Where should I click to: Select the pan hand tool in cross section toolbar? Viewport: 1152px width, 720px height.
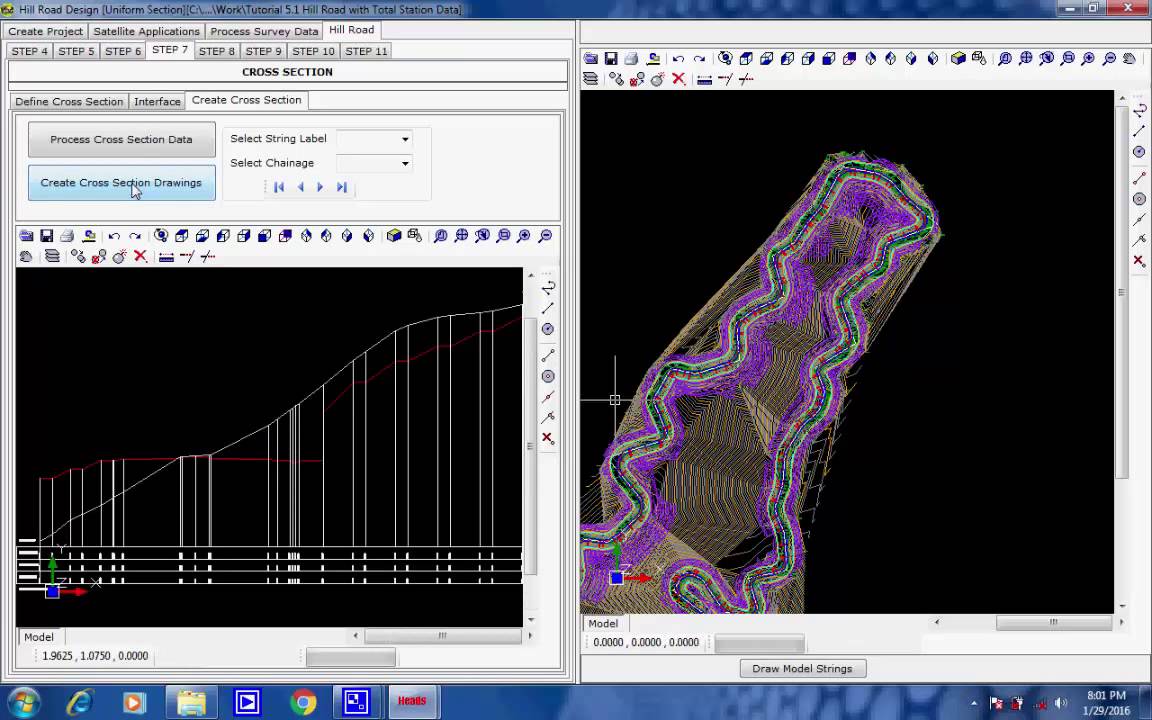point(26,256)
